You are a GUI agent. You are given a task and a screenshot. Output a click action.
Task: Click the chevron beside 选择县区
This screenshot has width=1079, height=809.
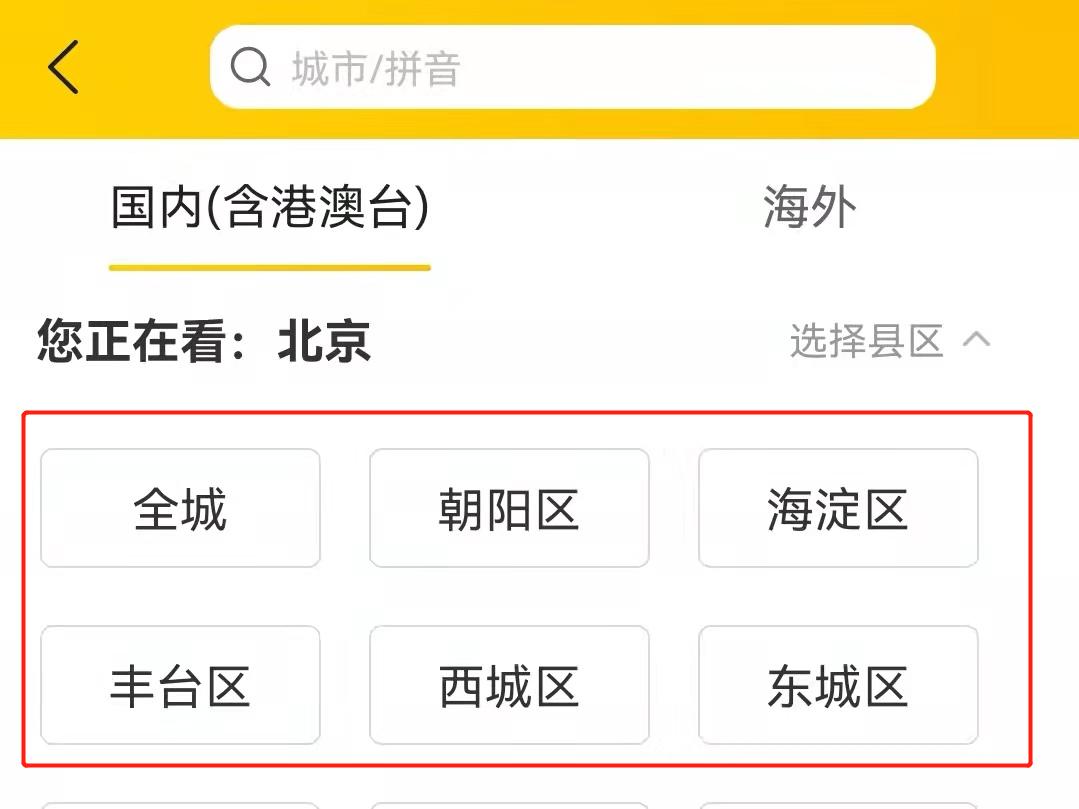976,339
